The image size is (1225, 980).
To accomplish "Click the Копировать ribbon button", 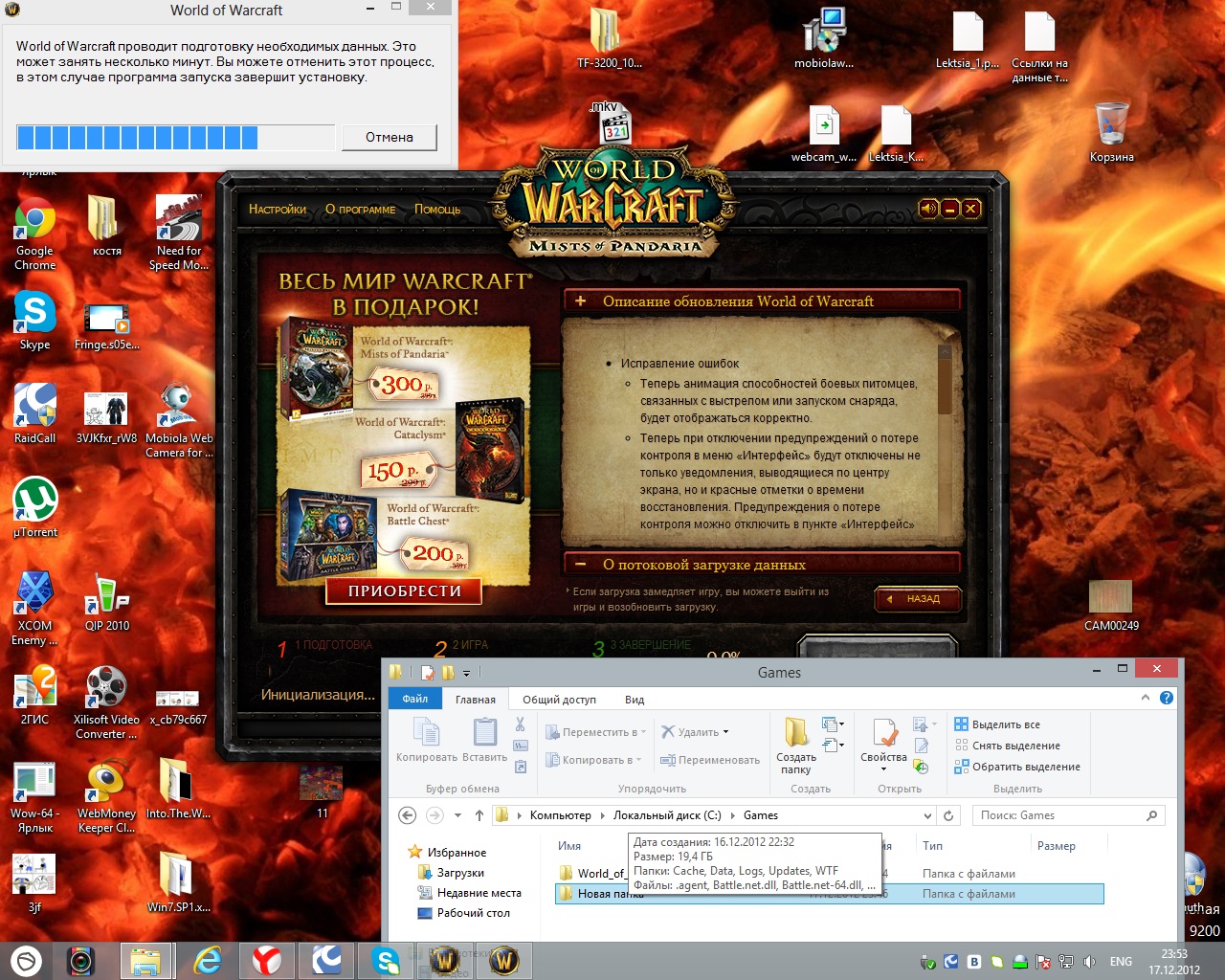I will coord(427,740).
